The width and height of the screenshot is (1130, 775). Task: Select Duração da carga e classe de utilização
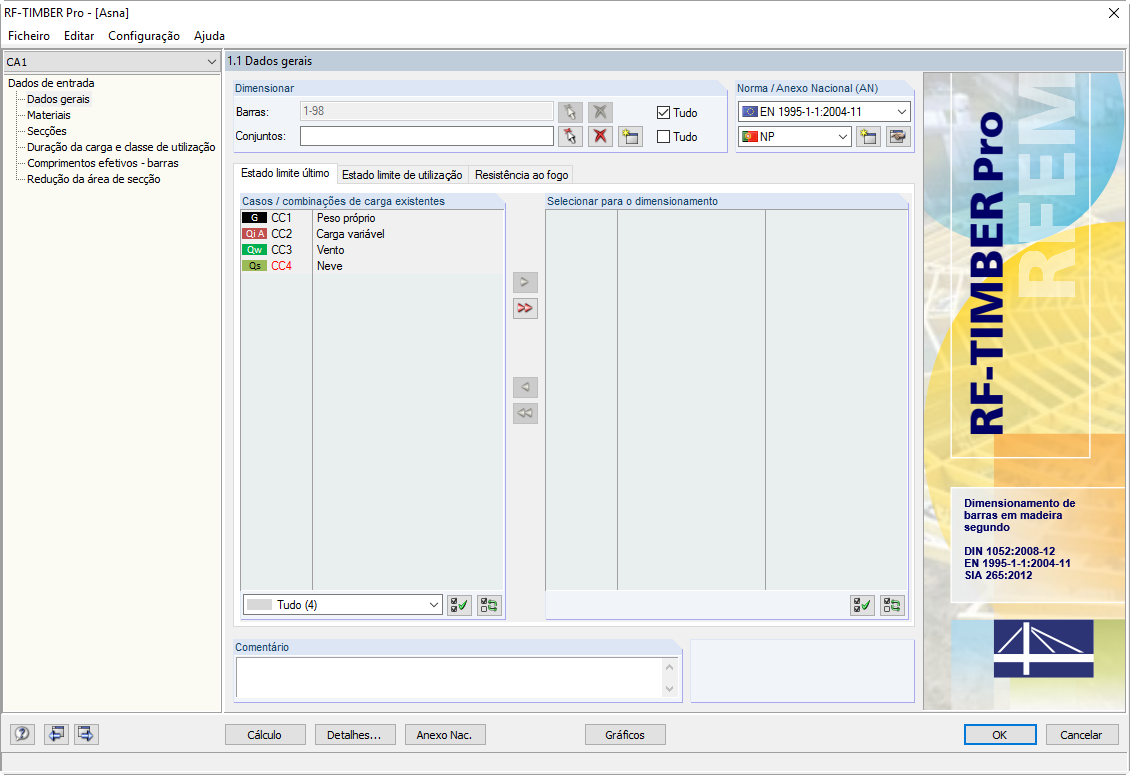tap(121, 147)
